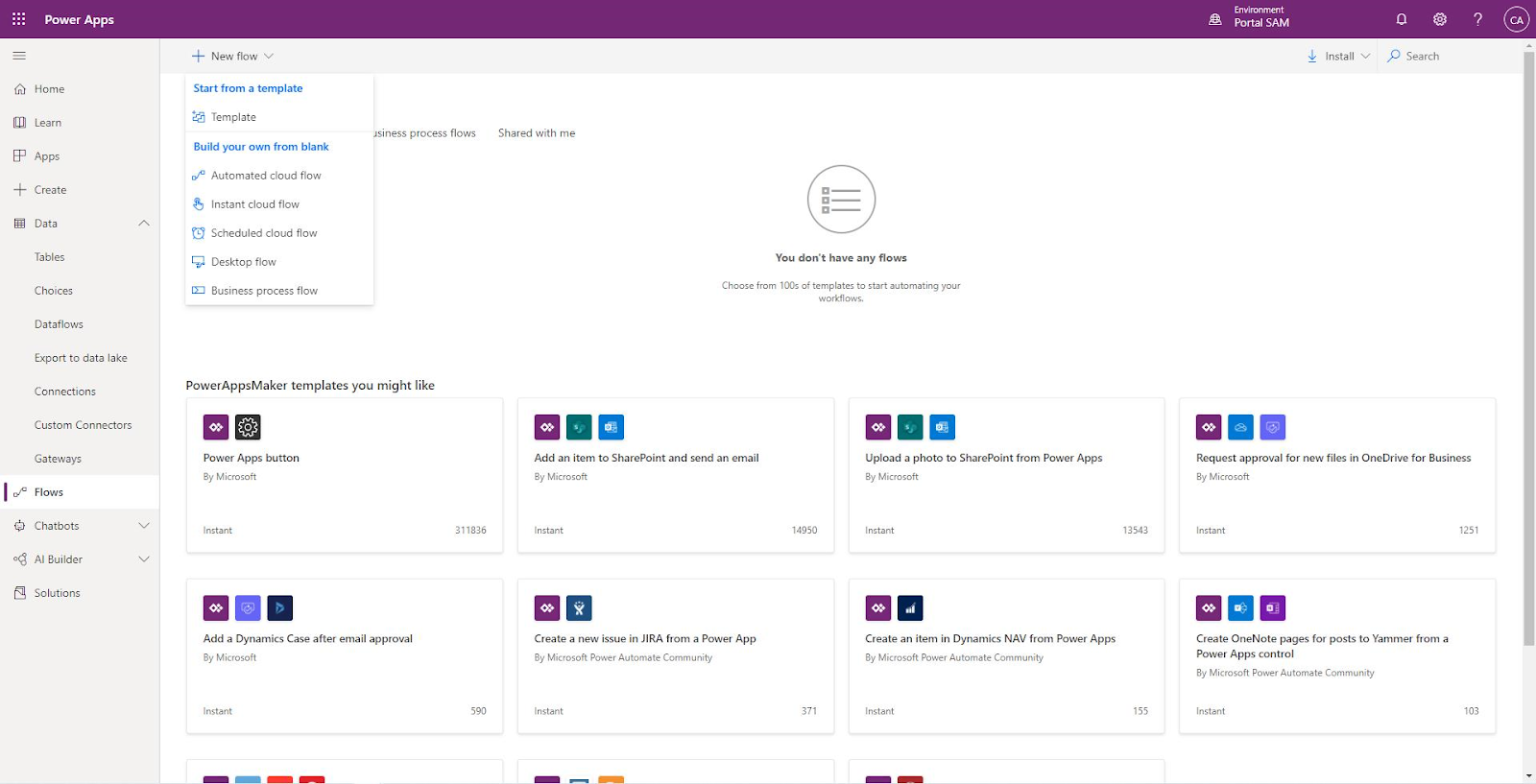Open the notifications bell
The height and width of the screenshot is (784, 1536).
click(1402, 19)
